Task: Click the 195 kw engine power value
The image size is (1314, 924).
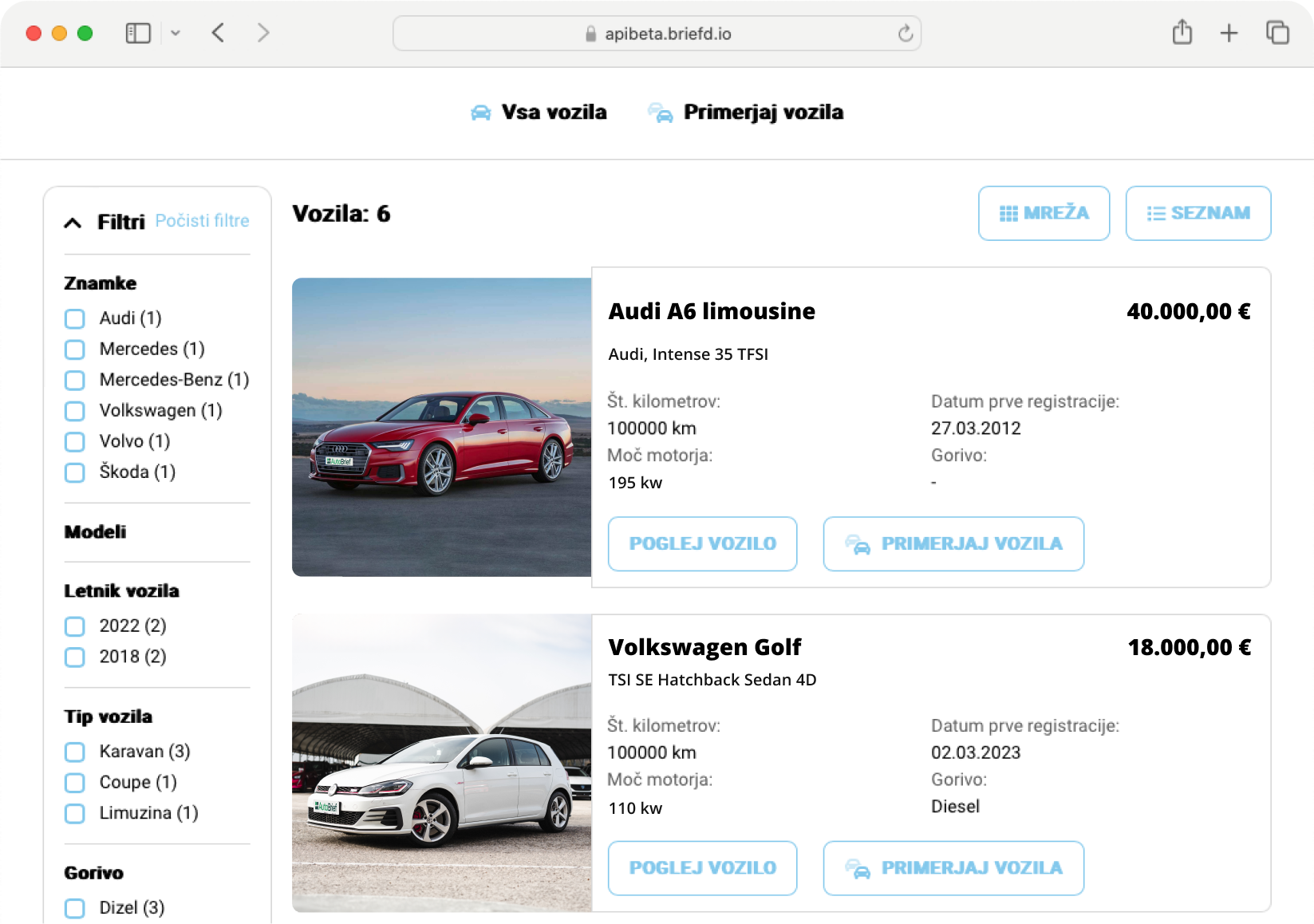Action: pyautogui.click(x=635, y=483)
